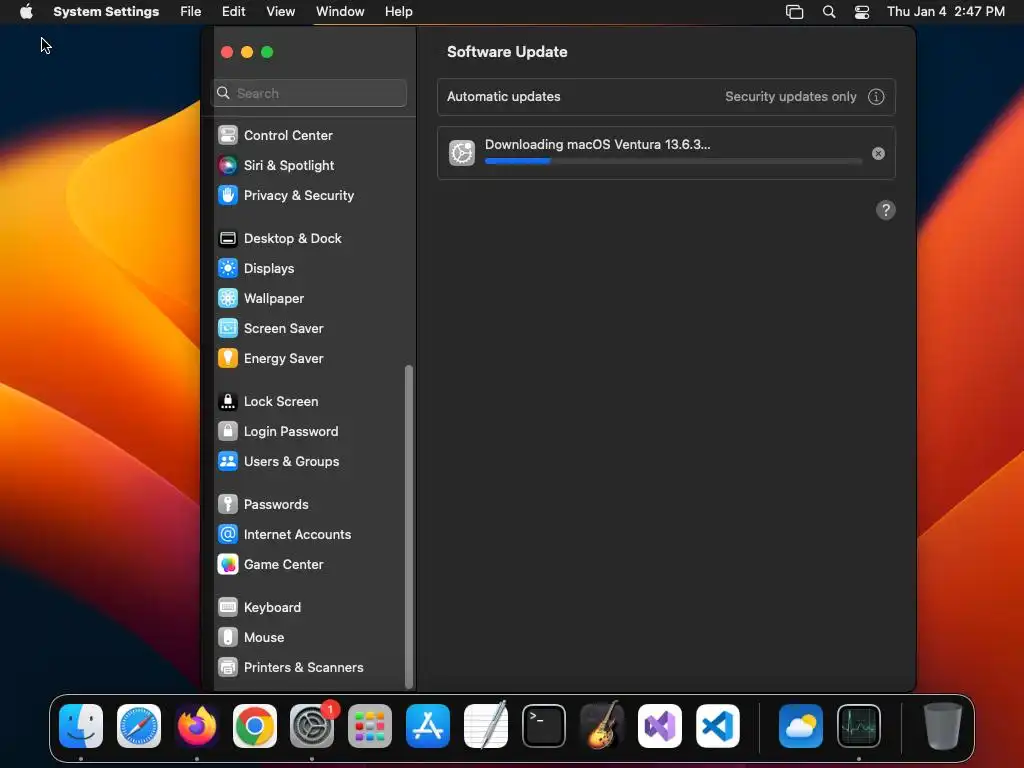1024x768 pixels.
Task: Launch Safari from the Dock
Action: coord(139,726)
